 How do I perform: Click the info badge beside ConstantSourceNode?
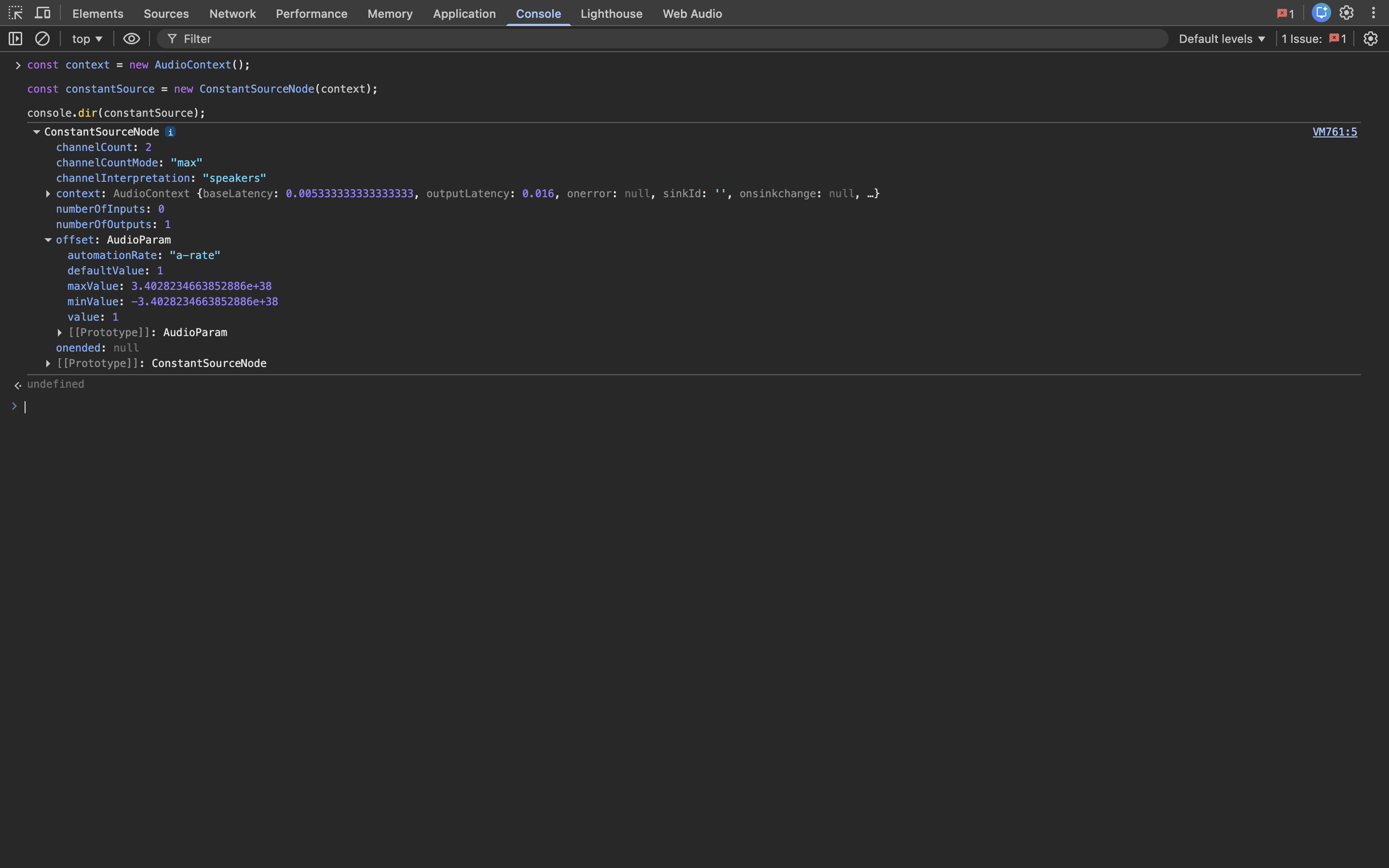pos(170,132)
